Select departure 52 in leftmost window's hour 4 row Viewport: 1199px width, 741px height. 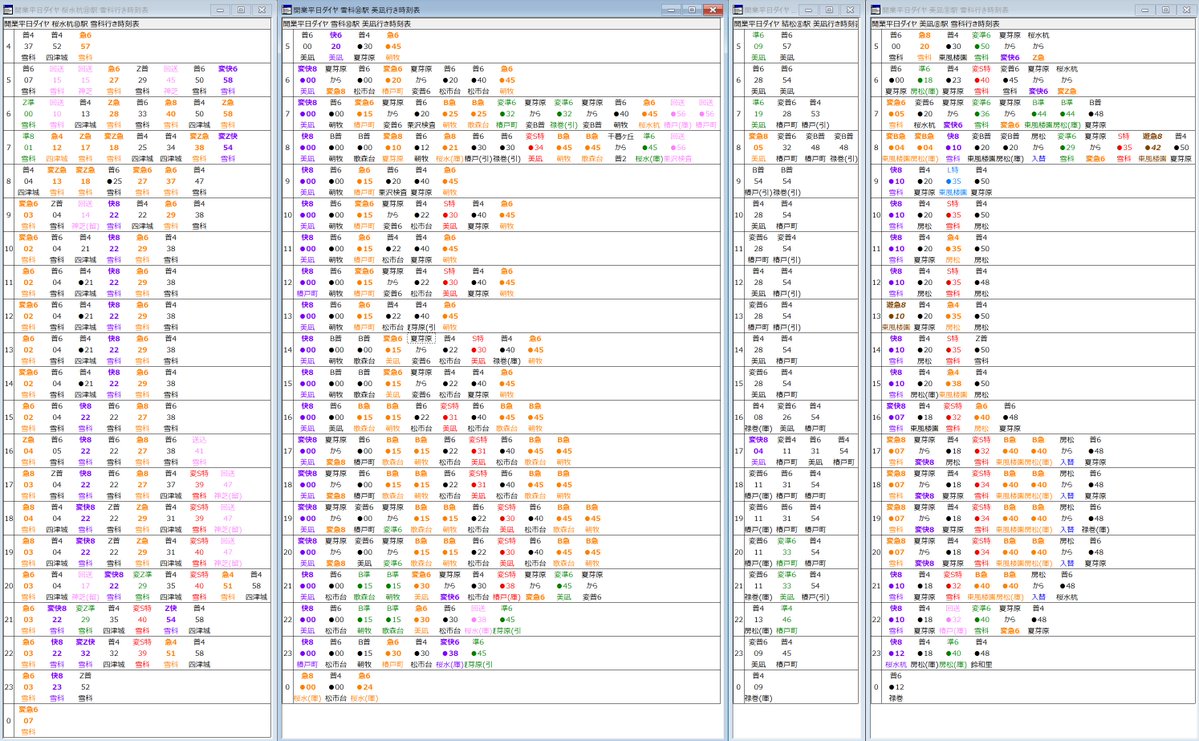57,46
